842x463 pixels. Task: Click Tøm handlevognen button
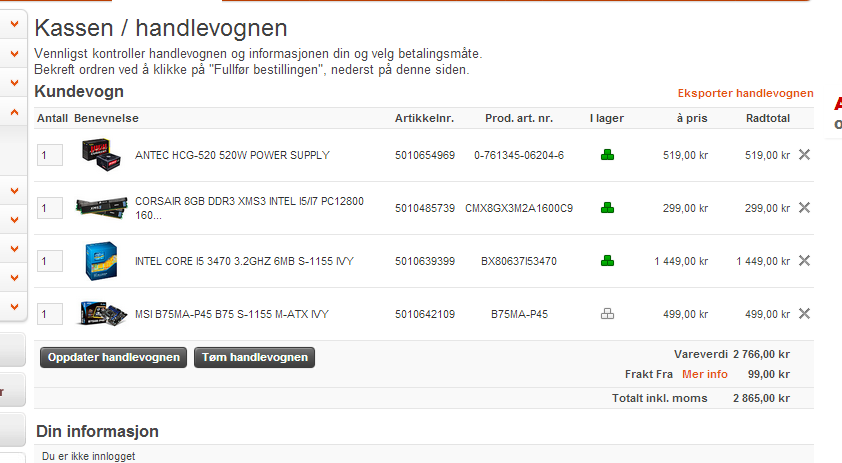pos(255,358)
